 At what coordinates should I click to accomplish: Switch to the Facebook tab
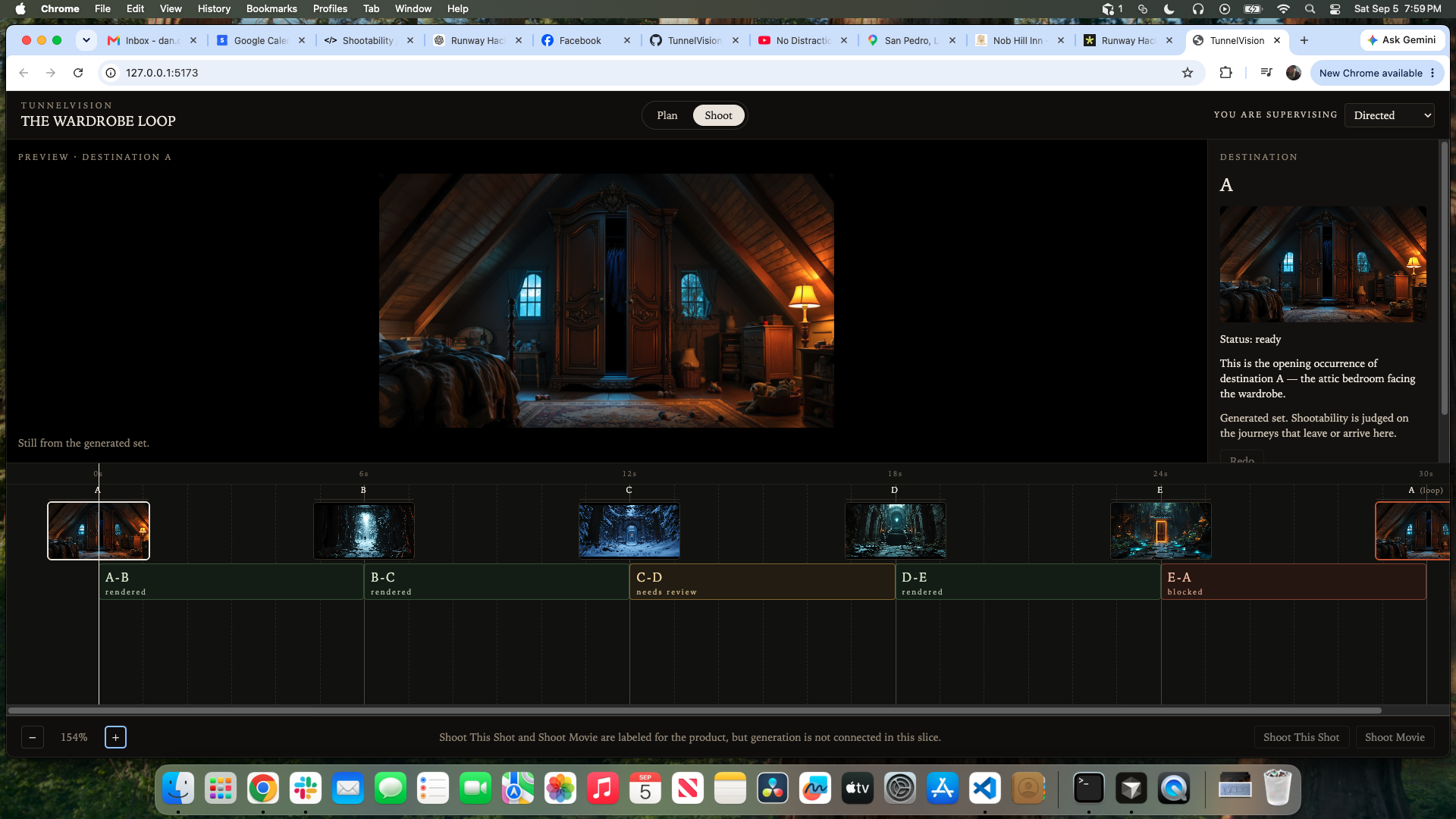pos(586,40)
